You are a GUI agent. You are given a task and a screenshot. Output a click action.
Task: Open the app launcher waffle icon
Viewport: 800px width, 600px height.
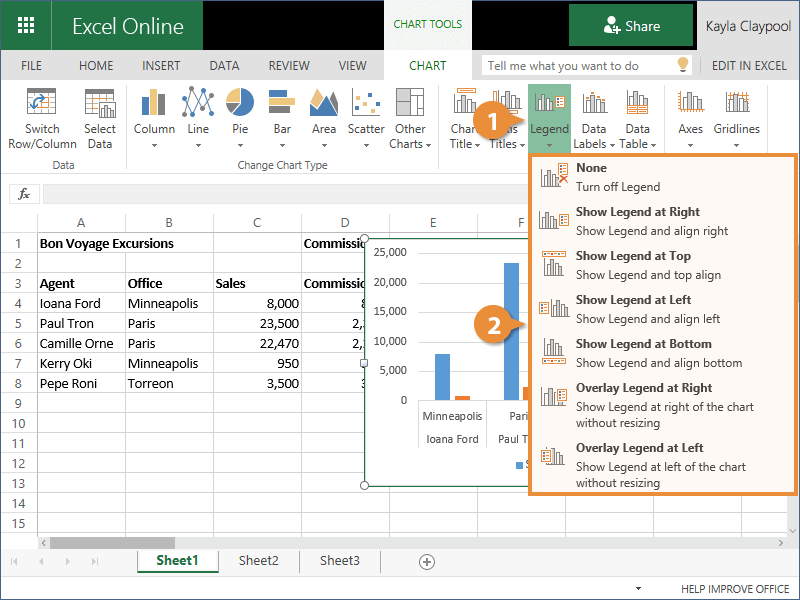(27, 26)
